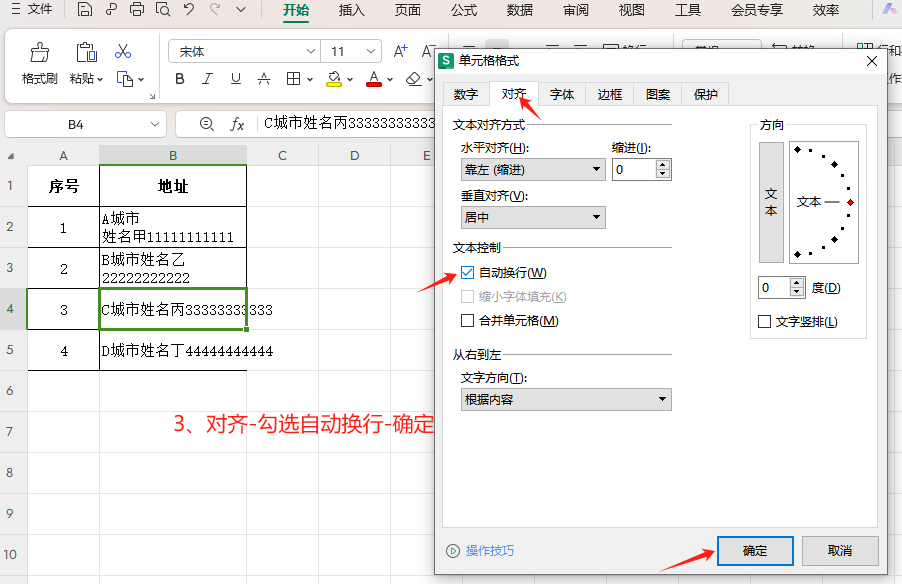Open Print Preview icon in quick access toolbar
Viewport: 902px width, 584px height.
pyautogui.click(x=163, y=9)
